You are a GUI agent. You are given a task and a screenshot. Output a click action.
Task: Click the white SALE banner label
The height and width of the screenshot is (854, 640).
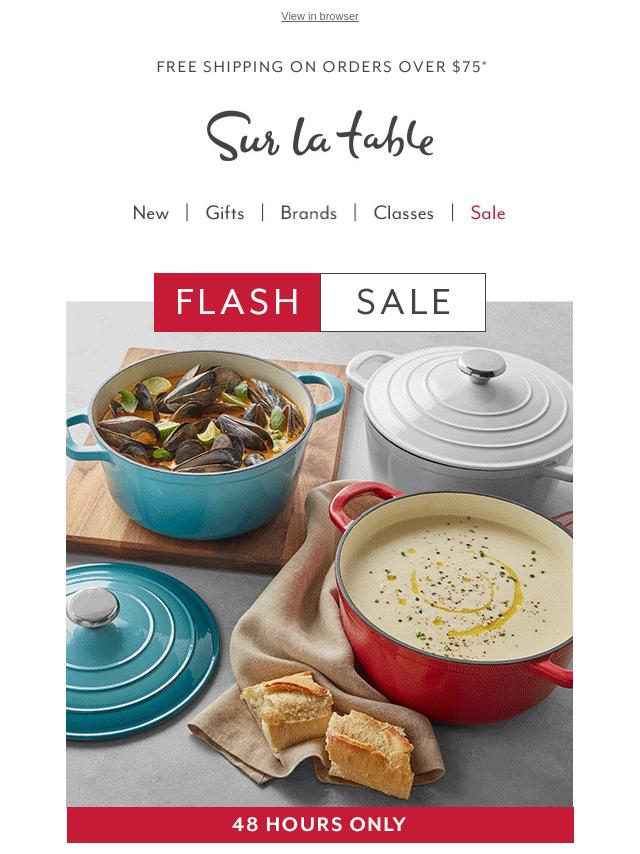point(403,302)
